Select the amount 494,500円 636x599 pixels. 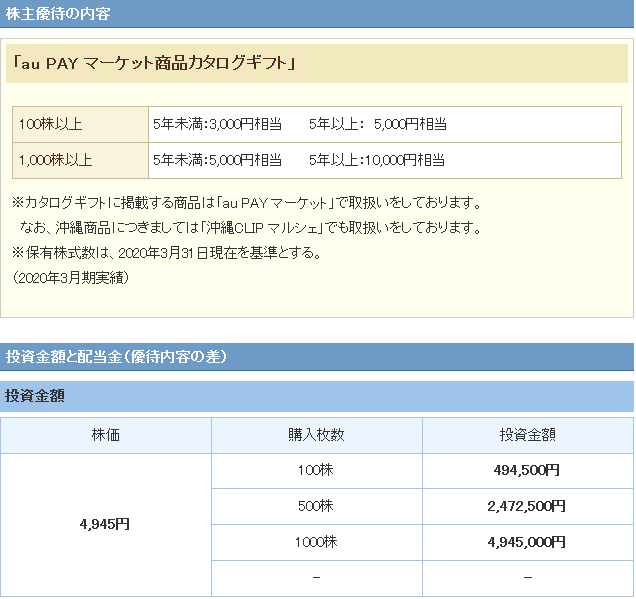527,470
